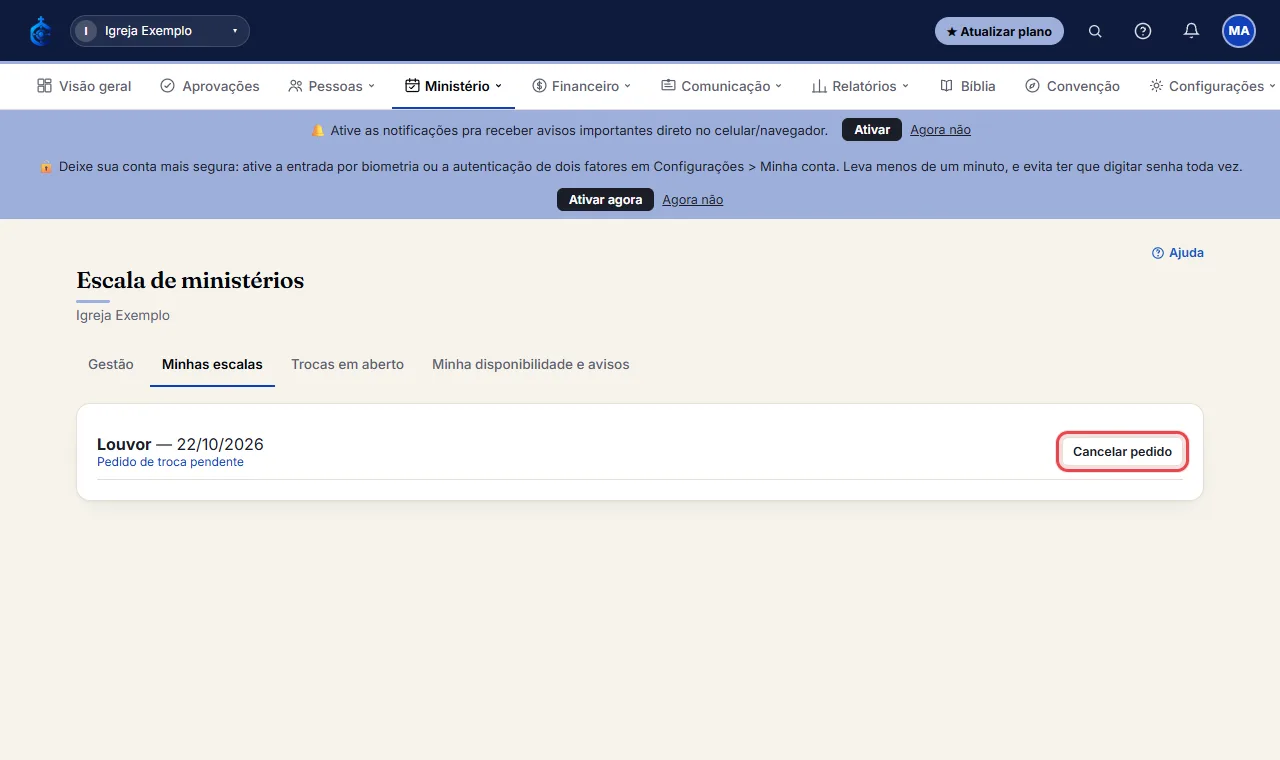This screenshot has width=1280, height=760.
Task: Open the Bíblia section
Action: tap(968, 86)
